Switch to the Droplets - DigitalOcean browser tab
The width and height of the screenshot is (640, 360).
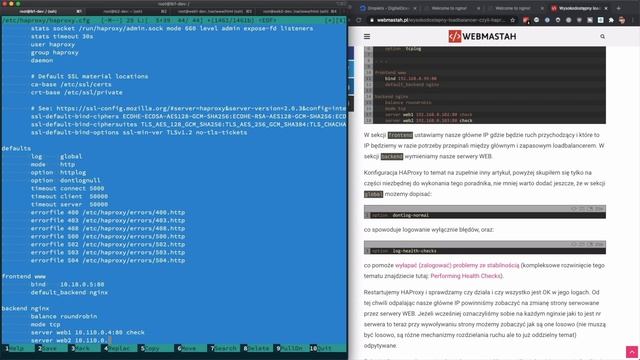click(x=388, y=8)
